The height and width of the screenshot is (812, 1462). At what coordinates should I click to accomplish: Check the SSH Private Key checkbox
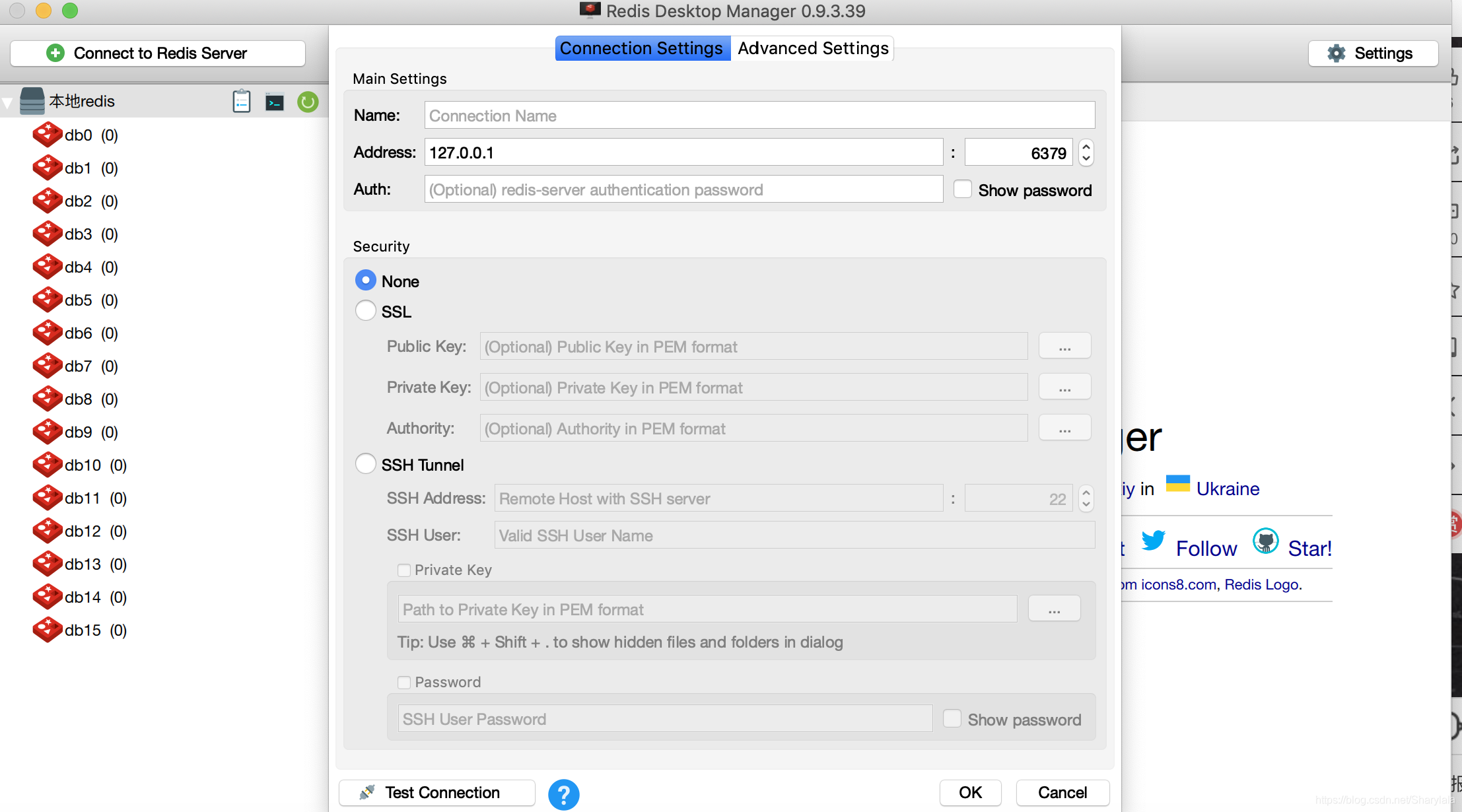(404, 570)
